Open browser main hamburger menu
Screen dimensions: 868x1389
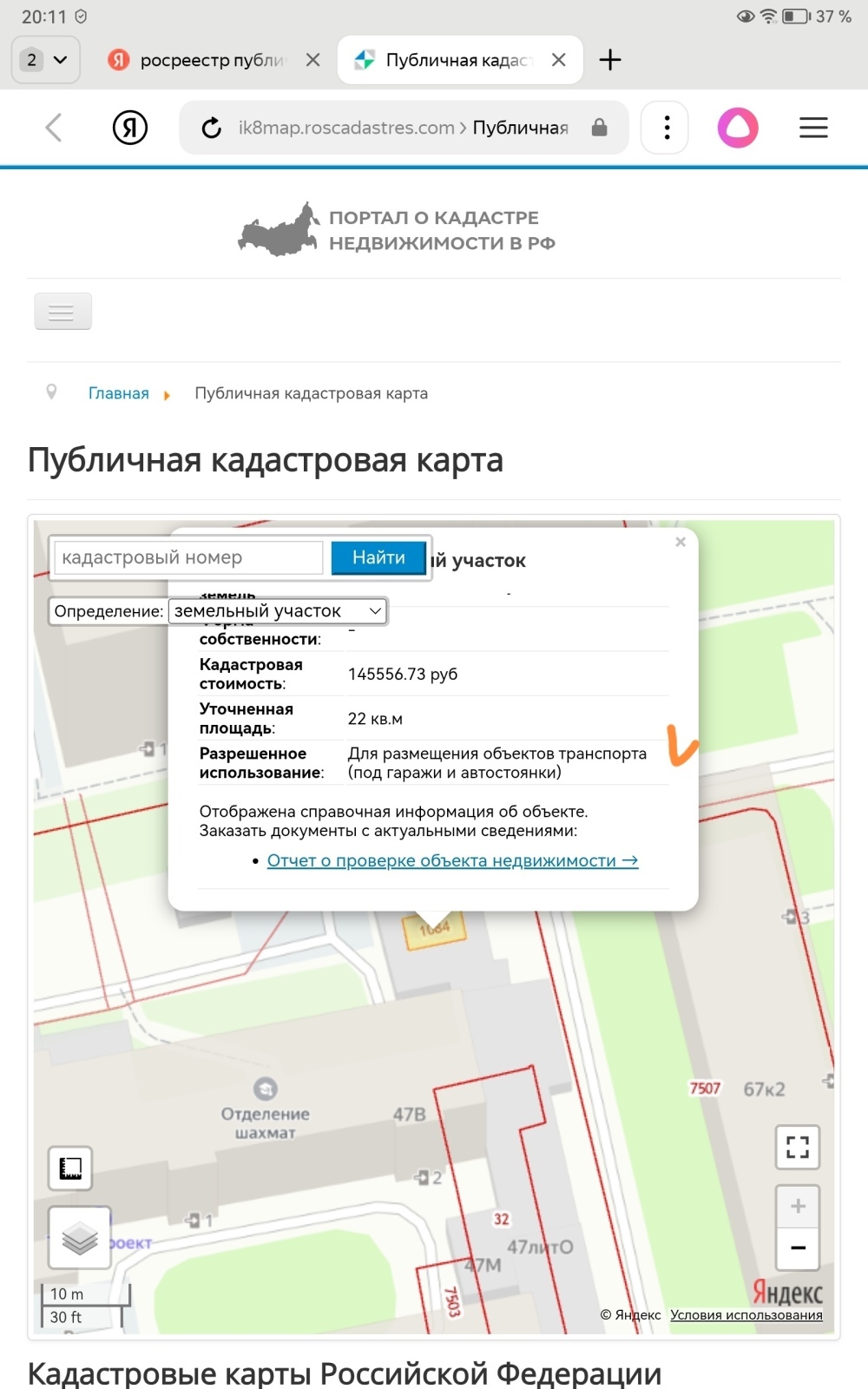click(x=812, y=128)
